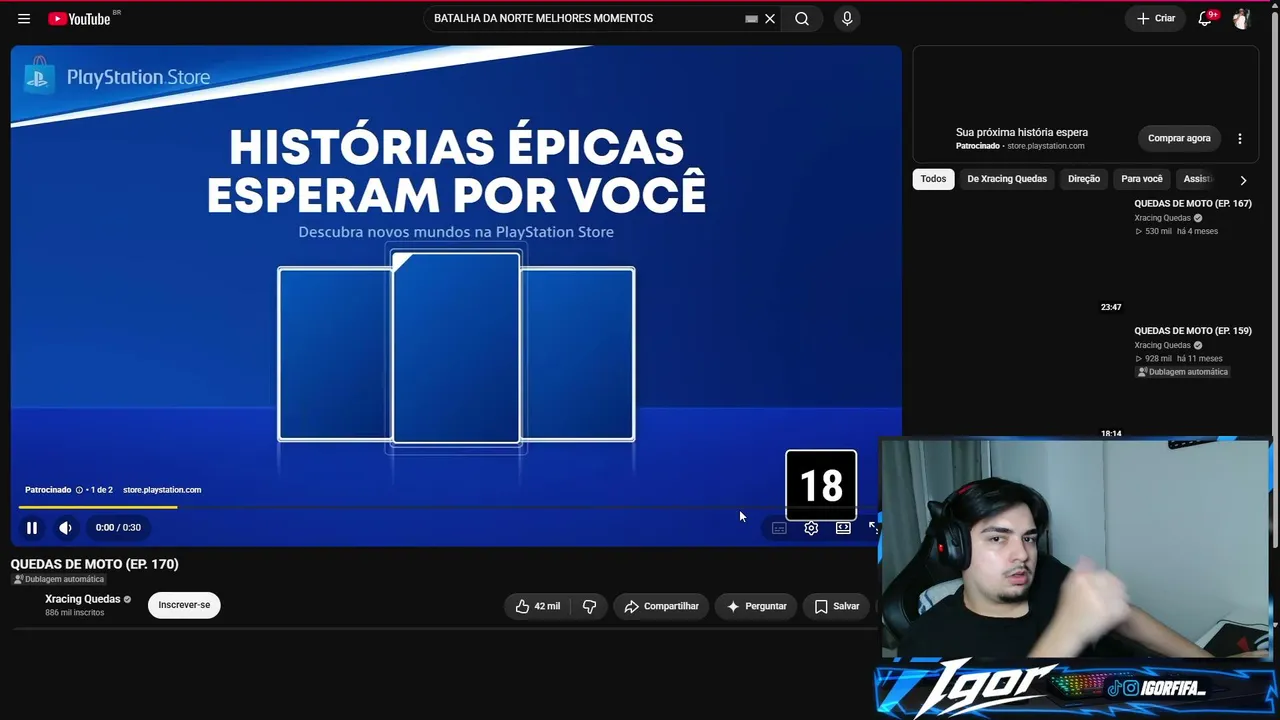Click the ad headline 'Sua próxima história espera'
Image resolution: width=1280 pixels, height=720 pixels.
(x=1022, y=132)
